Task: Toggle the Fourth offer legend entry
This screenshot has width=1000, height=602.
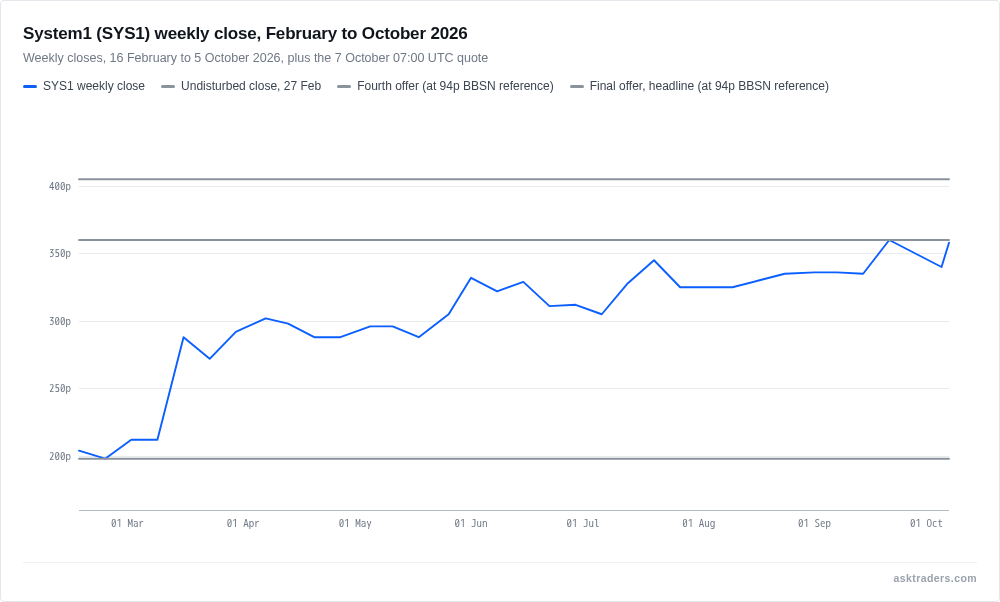Action: [x=446, y=86]
